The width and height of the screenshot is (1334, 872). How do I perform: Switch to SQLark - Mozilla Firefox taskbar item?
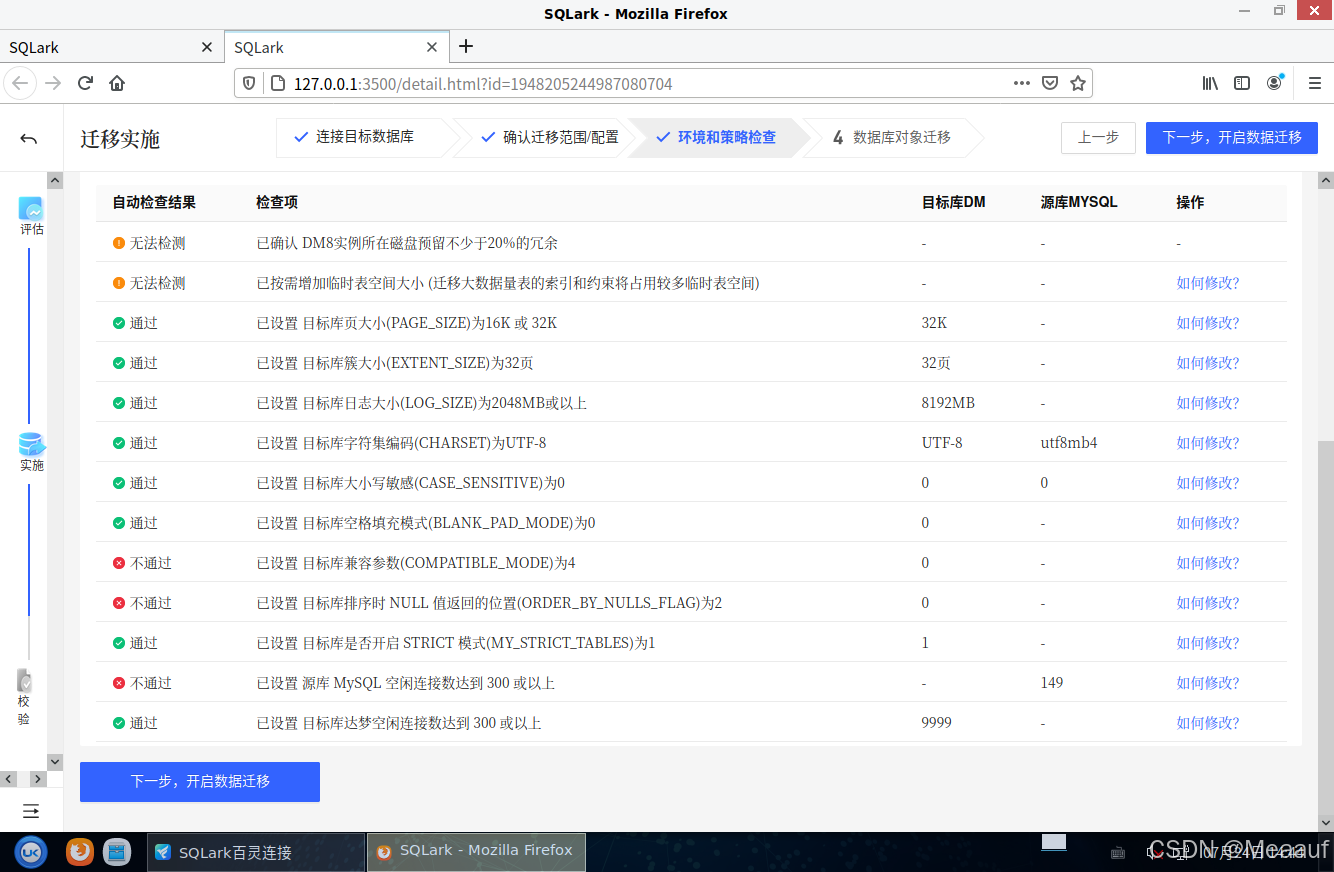[x=476, y=852]
